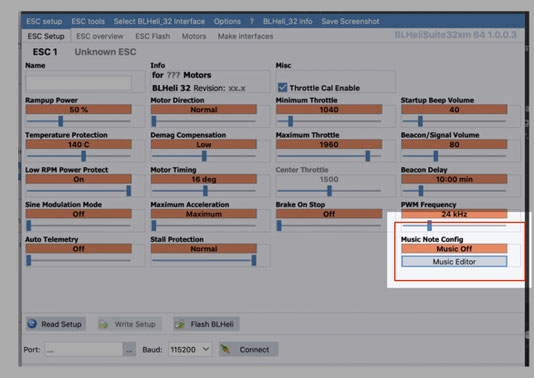Click the Maximum Acceleration slider handle
Viewport: 534px width, 378px height.
tap(154, 225)
